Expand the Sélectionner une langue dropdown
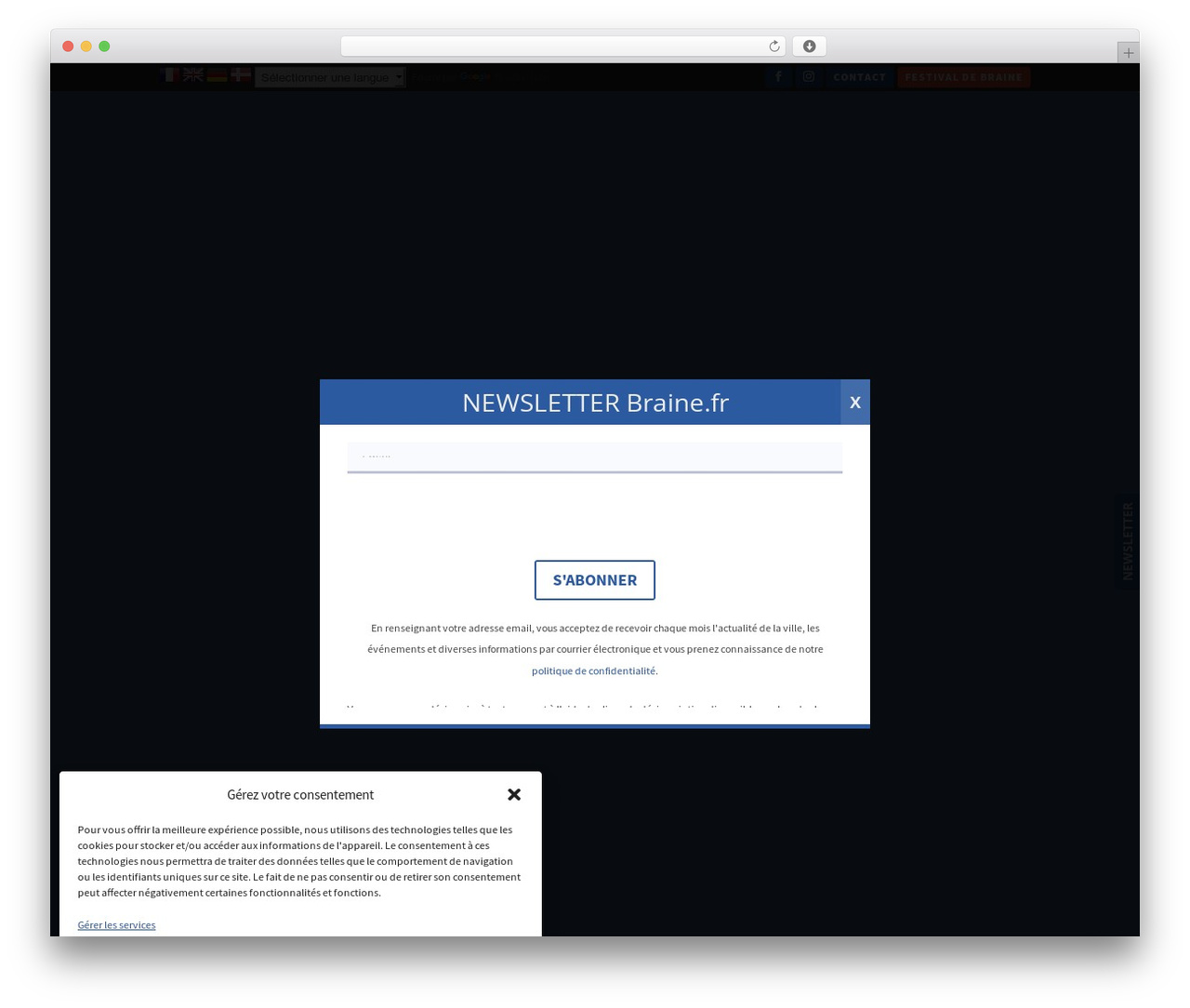The width and height of the screenshot is (1190, 1008). (330, 77)
